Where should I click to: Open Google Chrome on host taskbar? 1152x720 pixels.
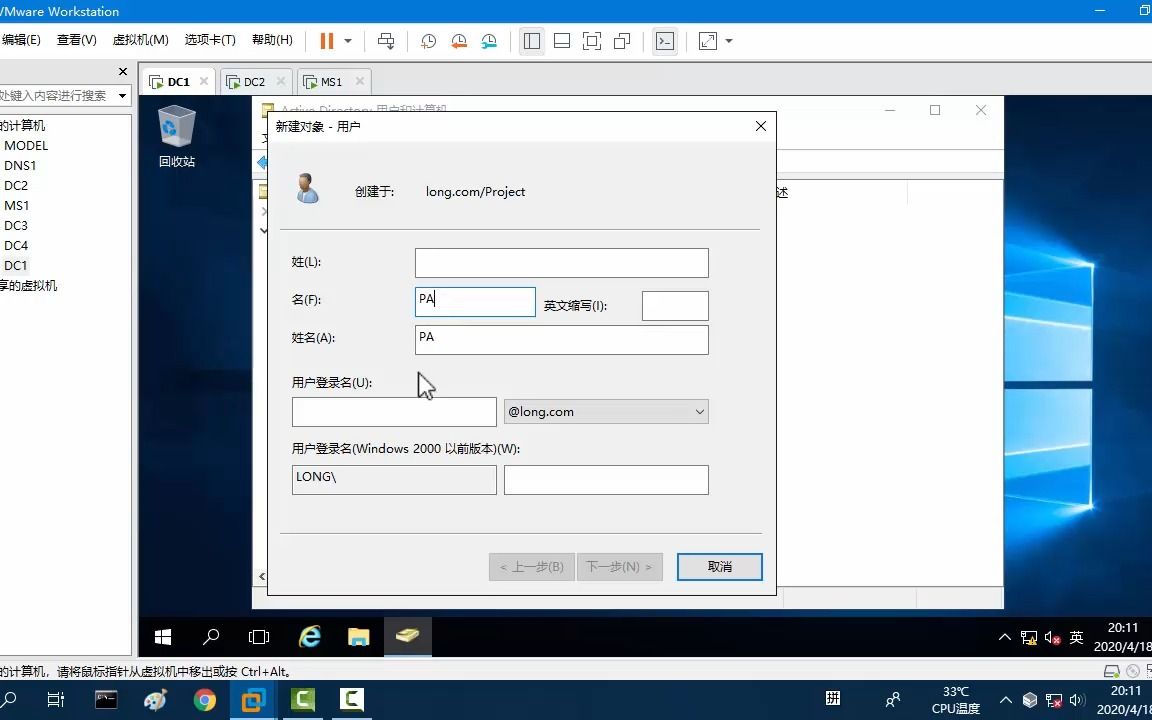point(205,699)
